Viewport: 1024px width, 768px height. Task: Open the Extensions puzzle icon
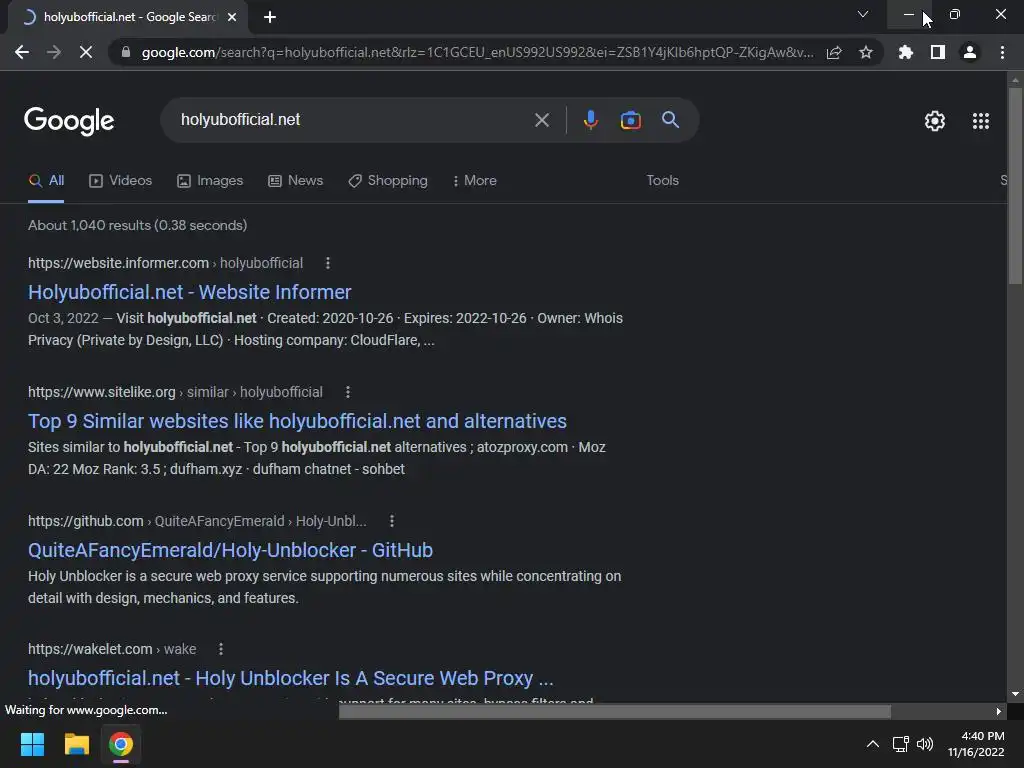point(906,52)
